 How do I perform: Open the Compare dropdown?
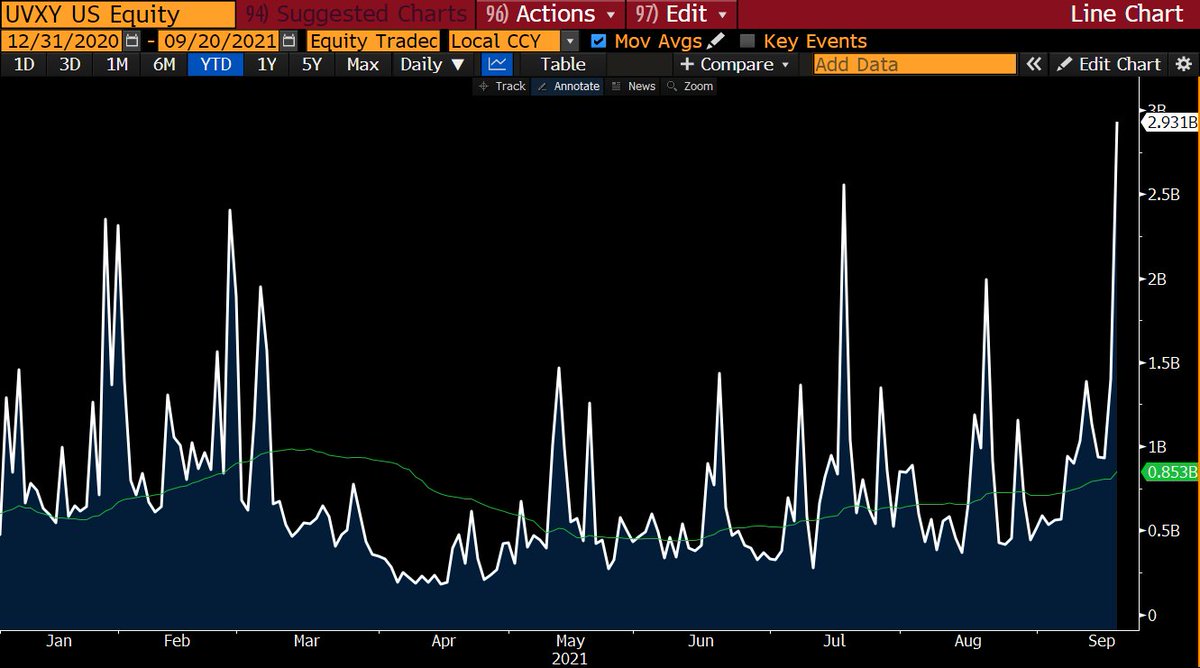pyautogui.click(x=734, y=64)
